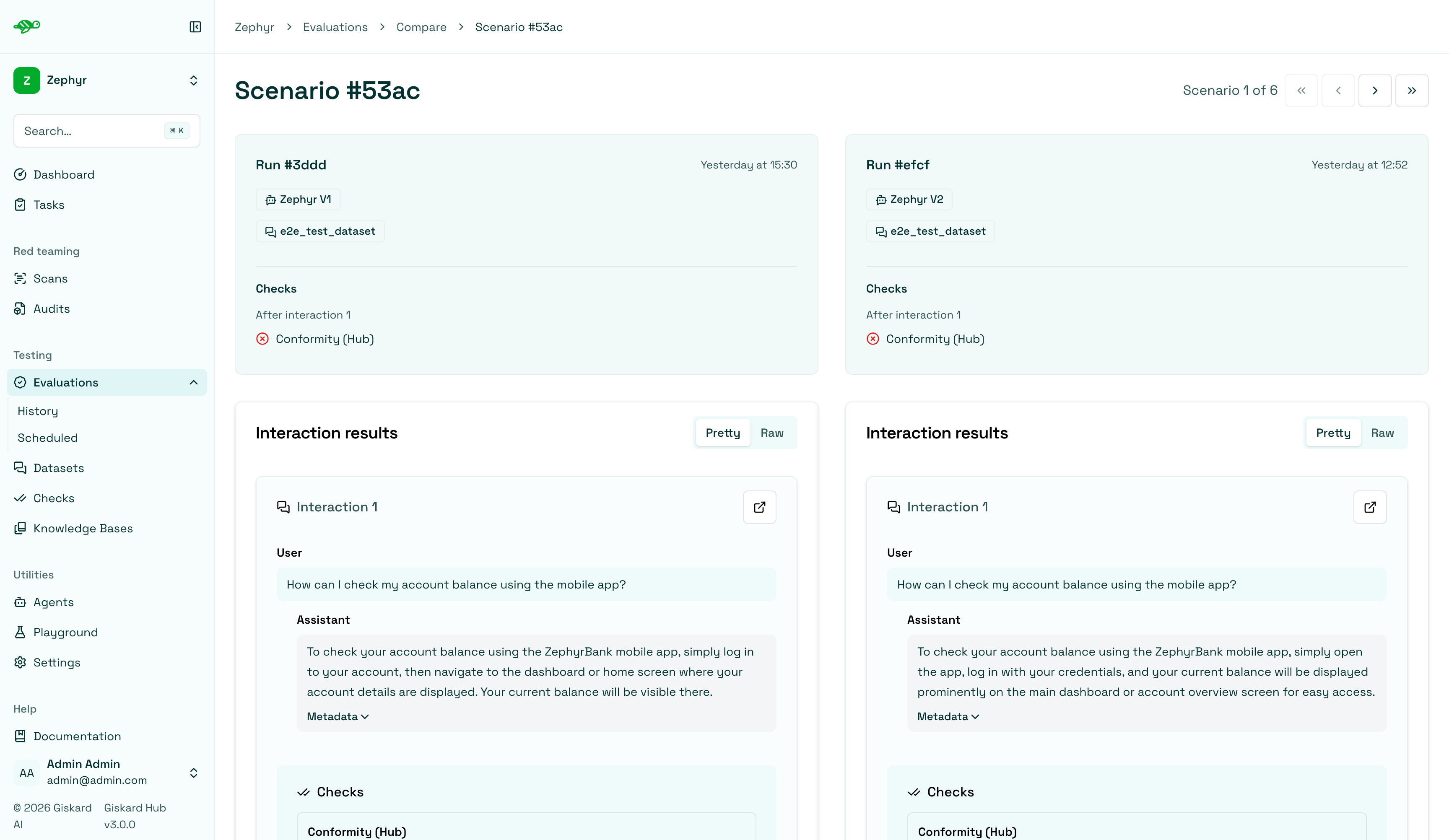Viewport: 1449px width, 840px height.
Task: Open the Dashboard page
Action: coord(107,174)
